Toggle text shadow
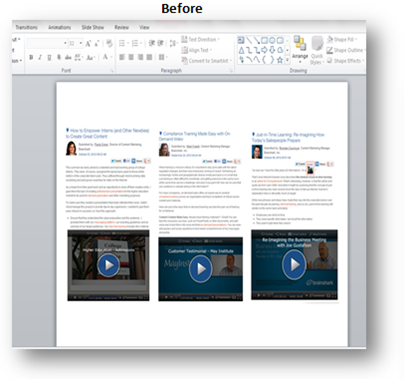This screenshot has height=379, width=404. pyautogui.click(x=59, y=57)
